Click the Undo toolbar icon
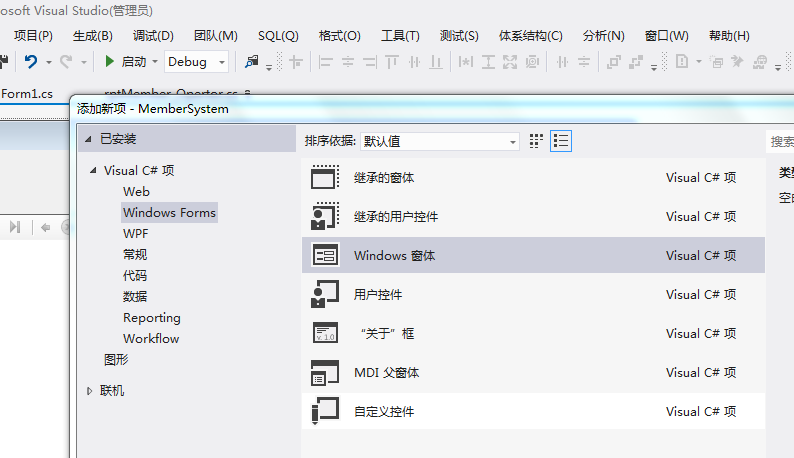 [31, 62]
